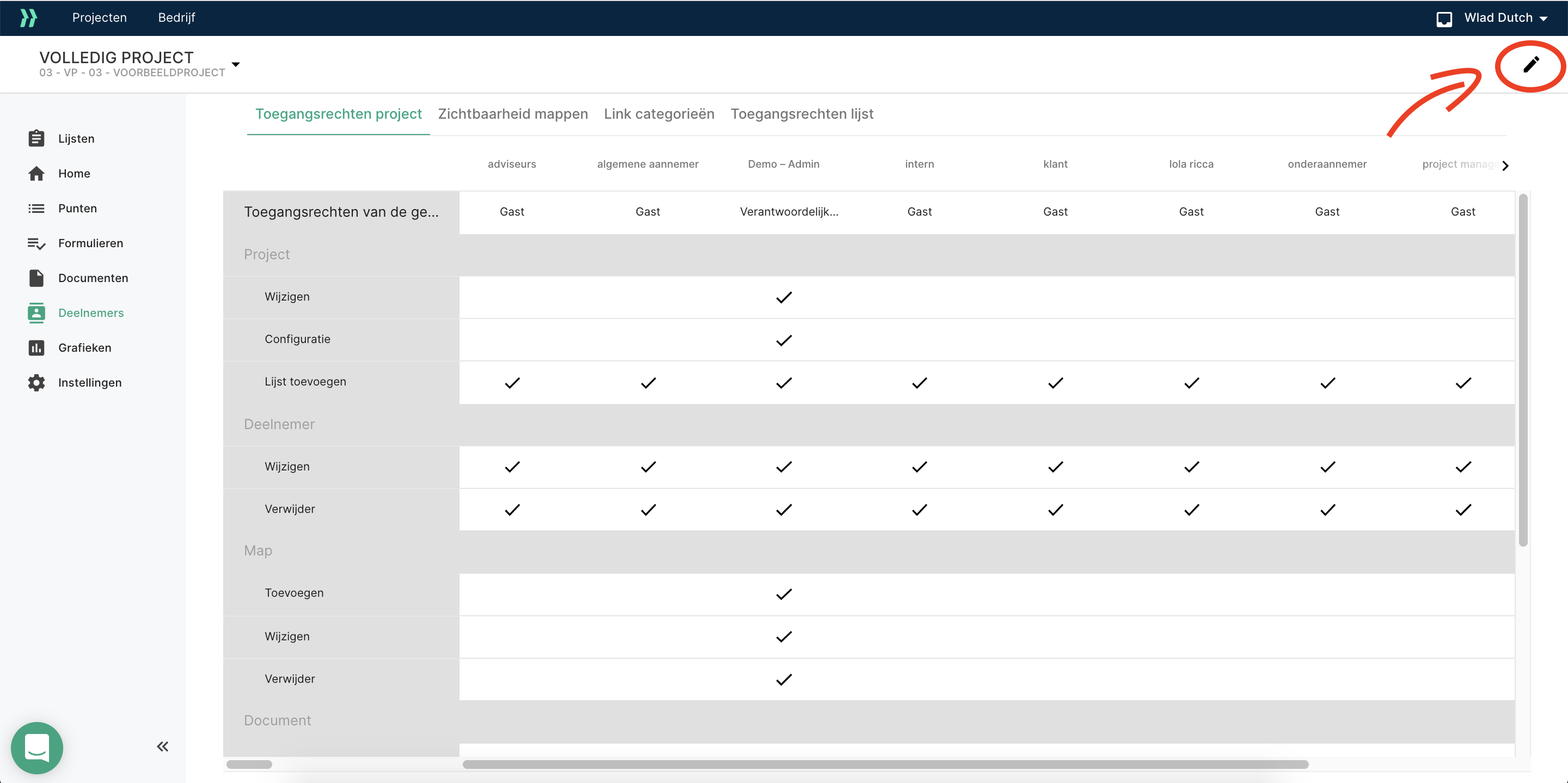
Task: Collapse the sidebar with double-arrow icon
Action: pos(163,747)
